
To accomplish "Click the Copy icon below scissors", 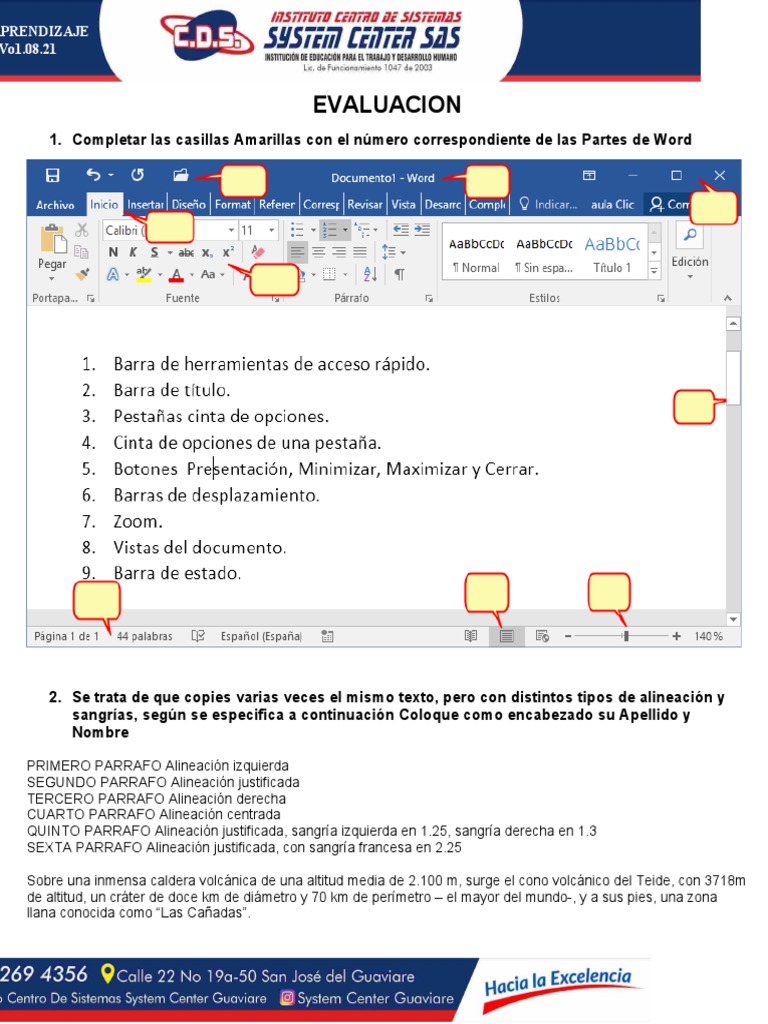I will tap(82, 251).
